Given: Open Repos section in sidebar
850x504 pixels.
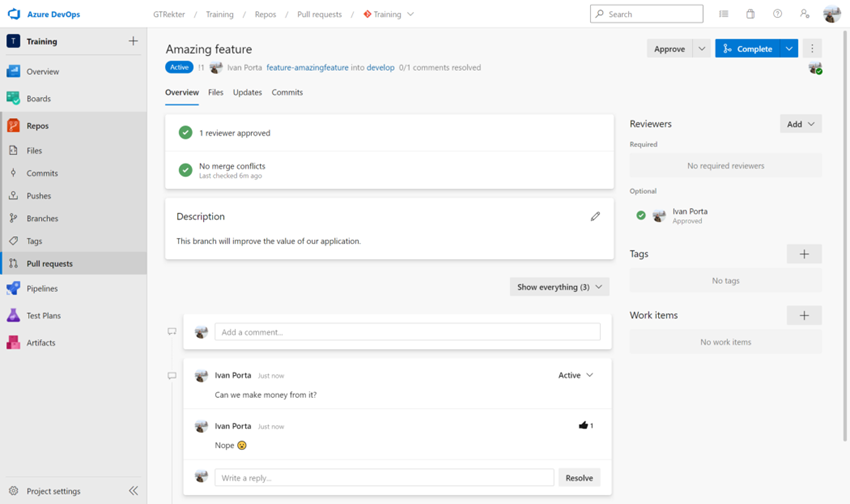Looking at the screenshot, I should tap(37, 126).
